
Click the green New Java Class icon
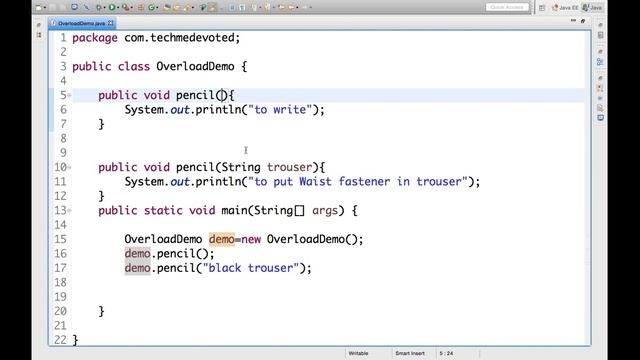[x=151, y=7]
